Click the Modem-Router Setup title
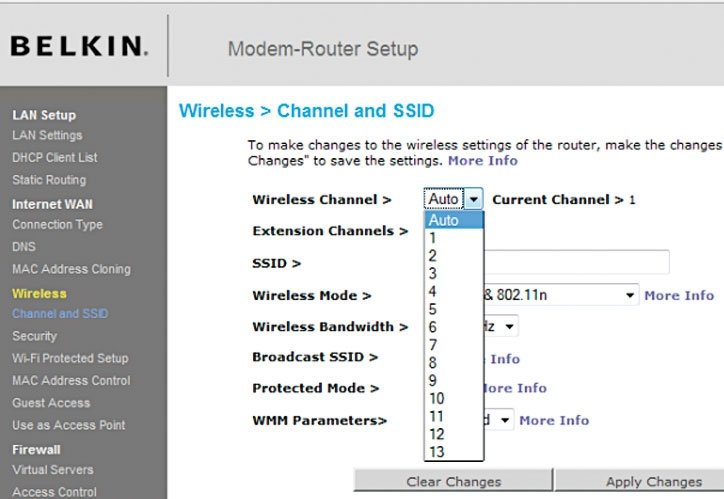This screenshot has height=499, width=724. coord(323,49)
